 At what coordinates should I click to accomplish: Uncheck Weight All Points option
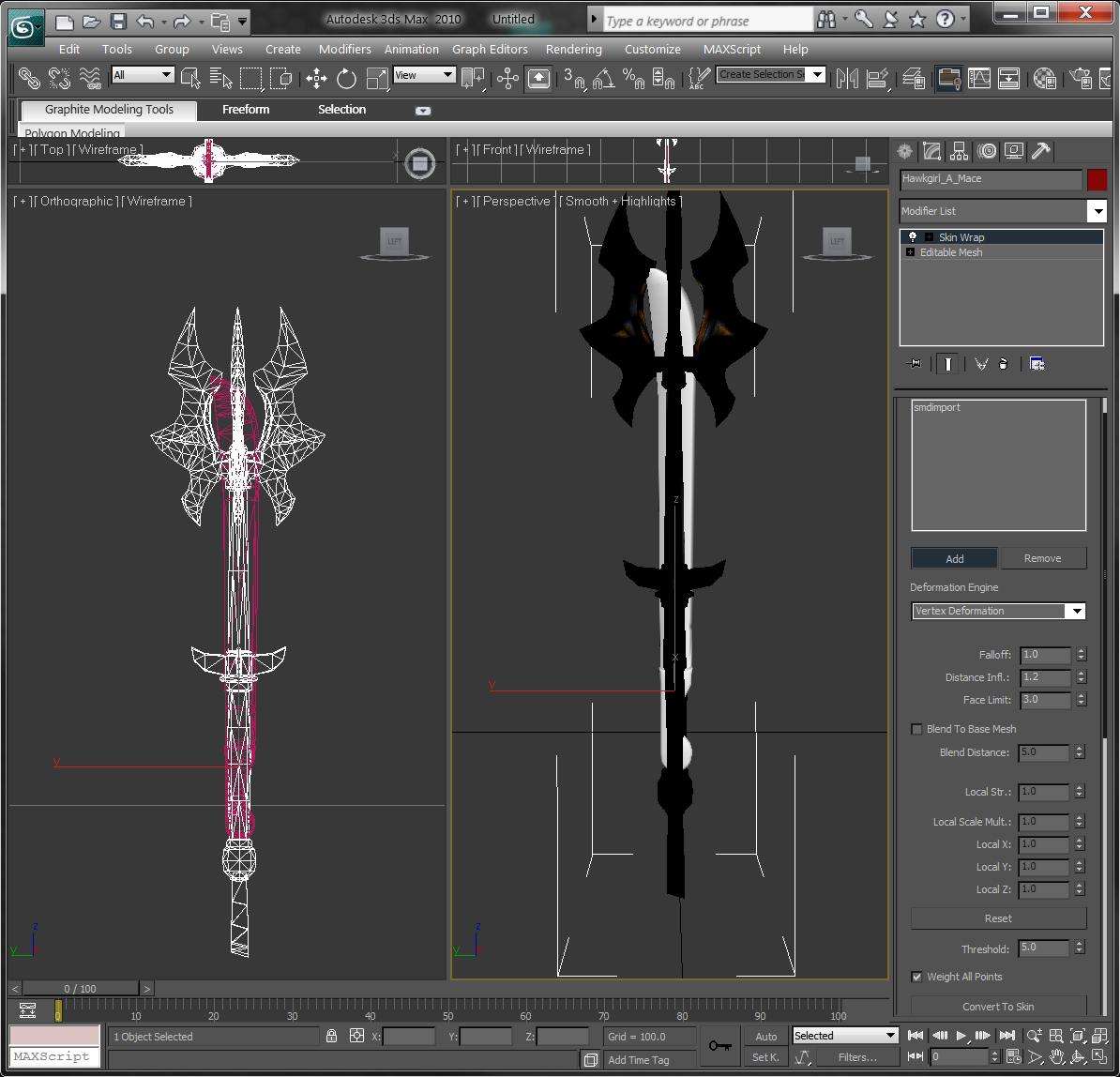pos(917,977)
